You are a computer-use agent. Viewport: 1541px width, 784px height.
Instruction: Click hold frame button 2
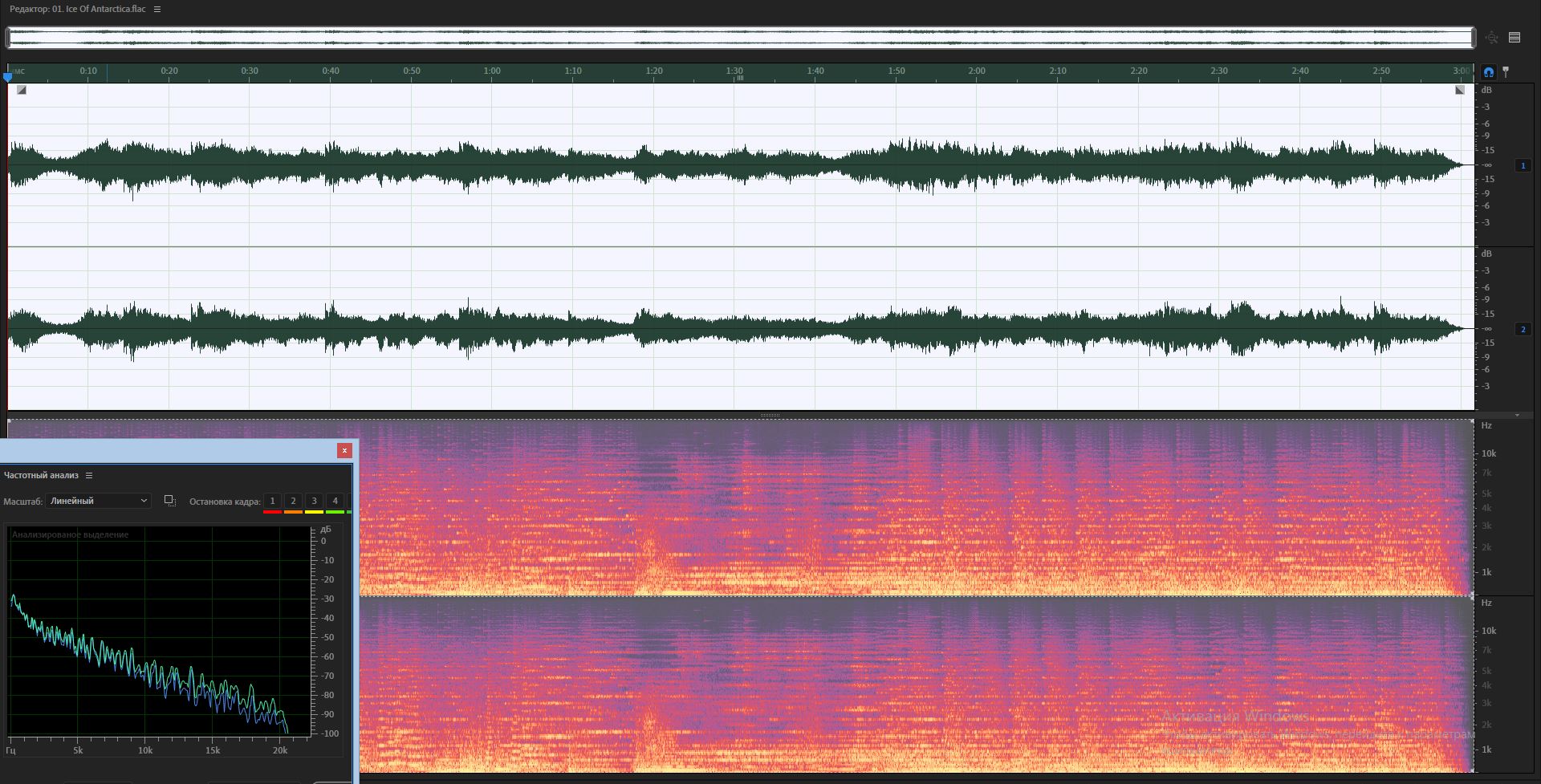pos(293,502)
